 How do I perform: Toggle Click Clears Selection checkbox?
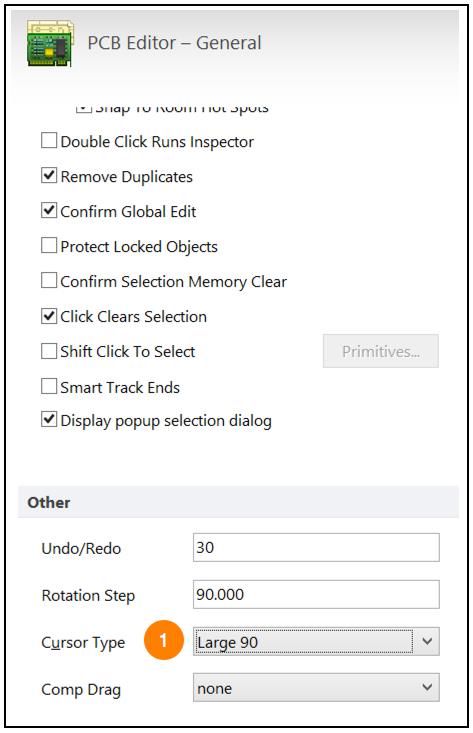tap(49, 316)
